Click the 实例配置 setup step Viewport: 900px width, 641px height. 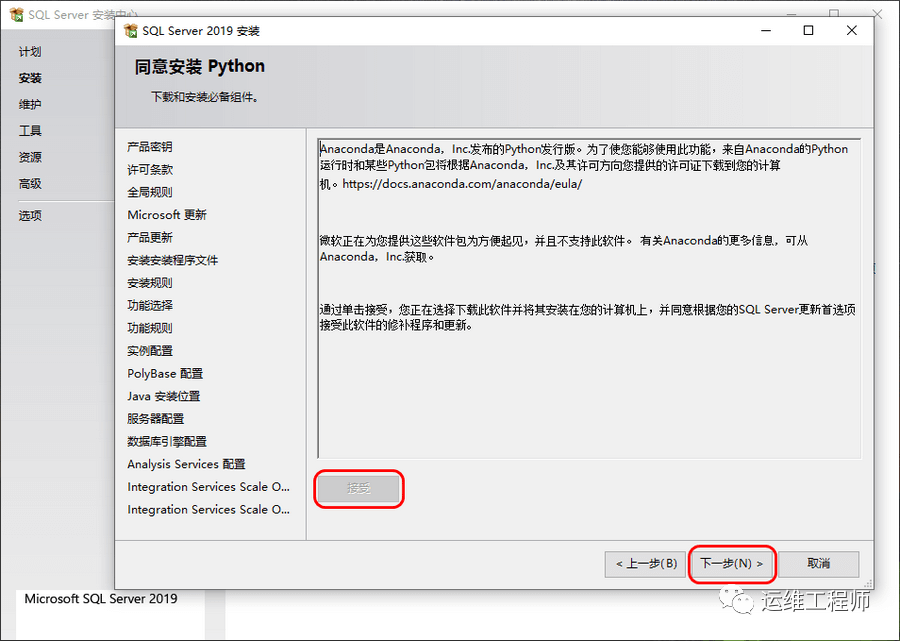click(150, 351)
